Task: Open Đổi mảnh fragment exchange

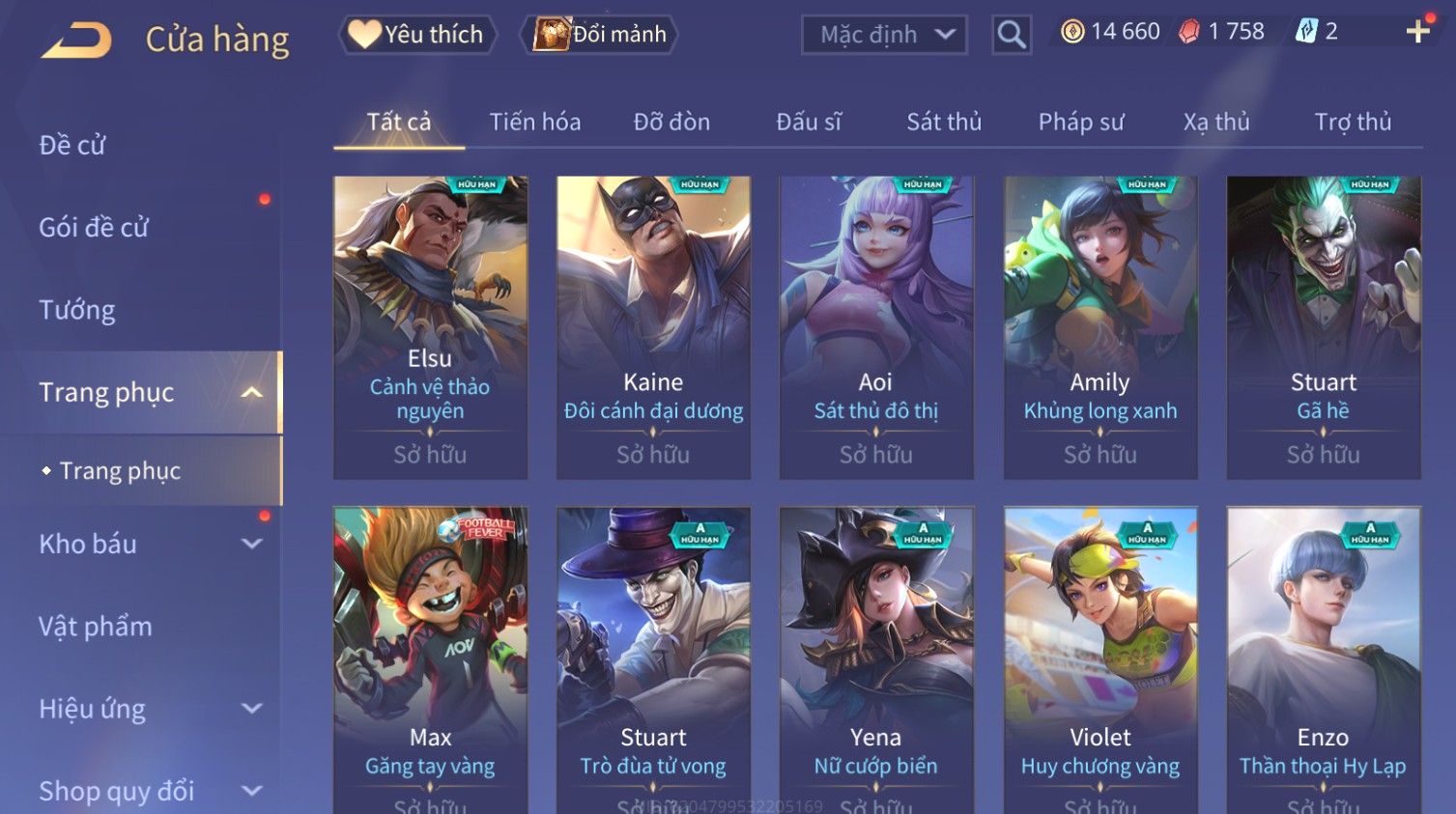Action: tap(599, 35)
